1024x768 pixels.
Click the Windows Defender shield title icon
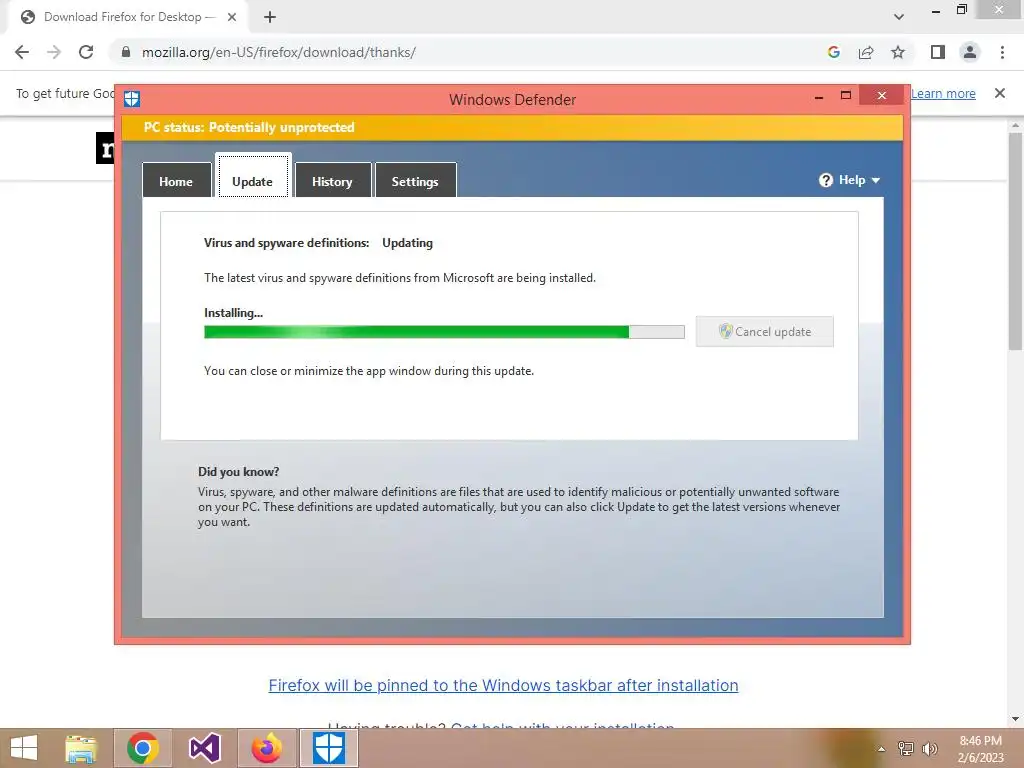[x=132, y=99]
